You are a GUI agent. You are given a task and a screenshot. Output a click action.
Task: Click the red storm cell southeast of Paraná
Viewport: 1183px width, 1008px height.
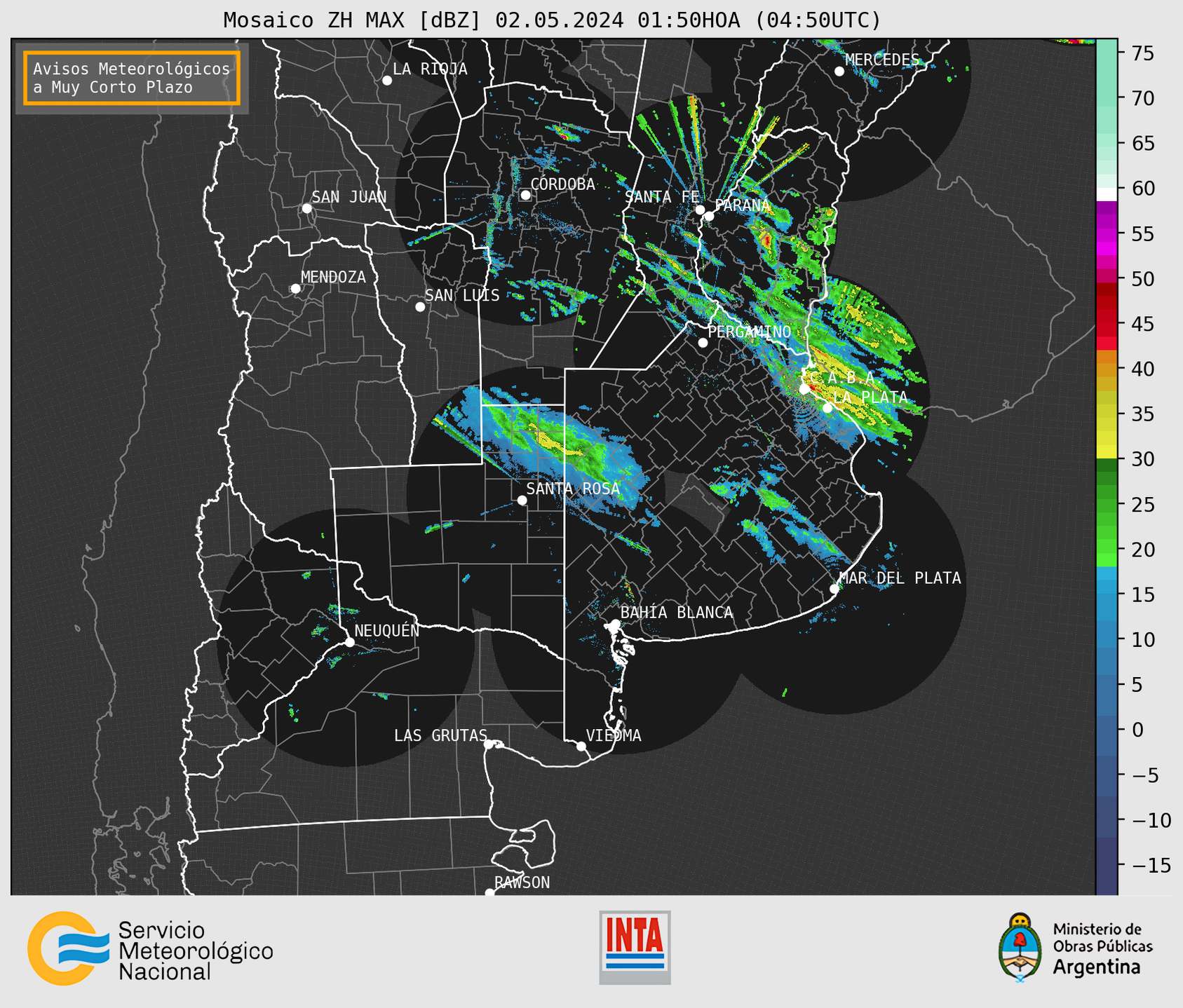[x=767, y=242]
